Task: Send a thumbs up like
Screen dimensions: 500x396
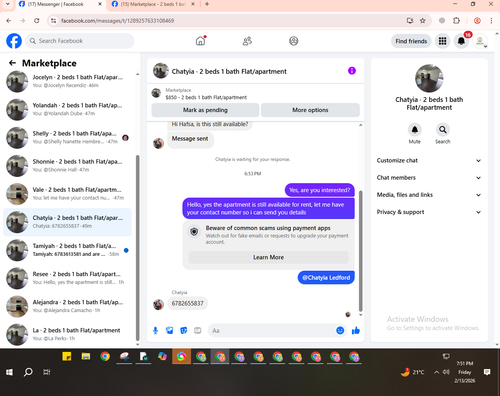Action: click(356, 330)
